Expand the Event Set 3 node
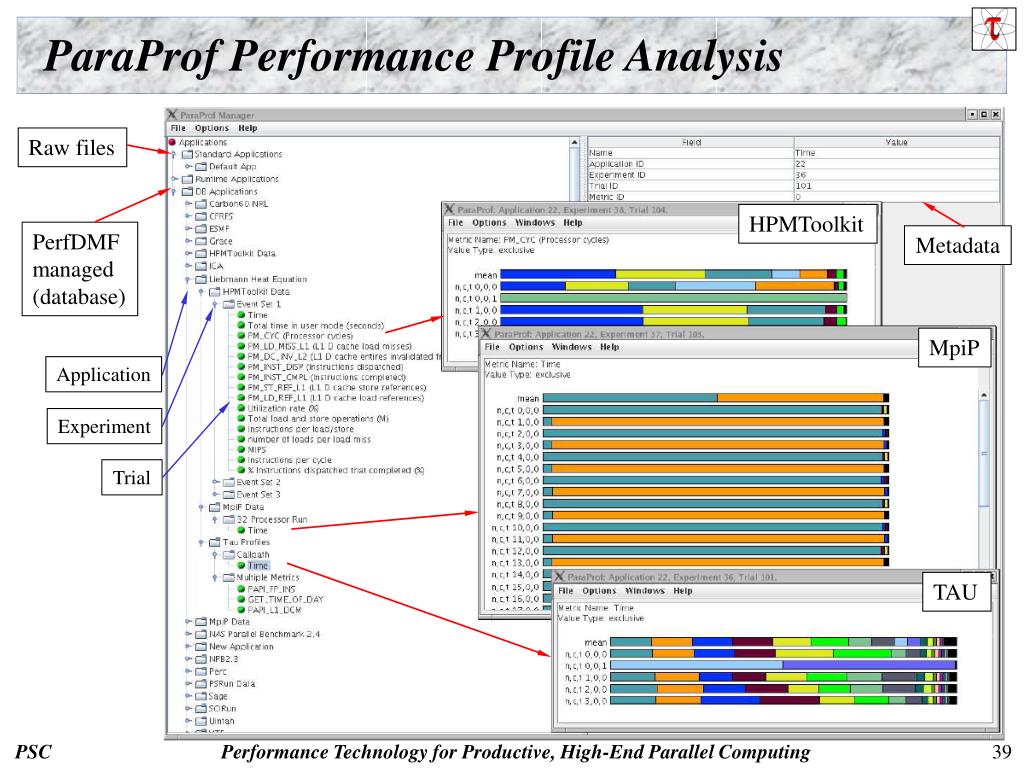1024x768 pixels. (x=216, y=494)
